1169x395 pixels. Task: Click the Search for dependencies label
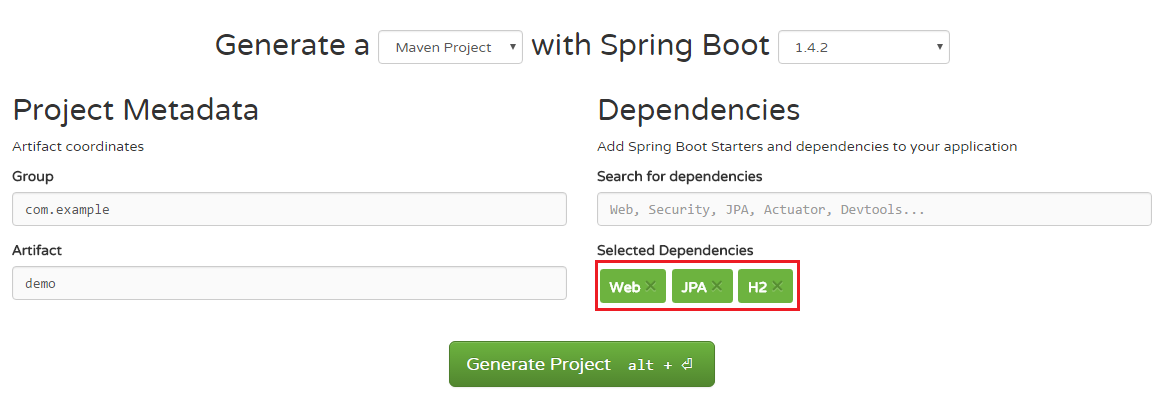coord(680,177)
